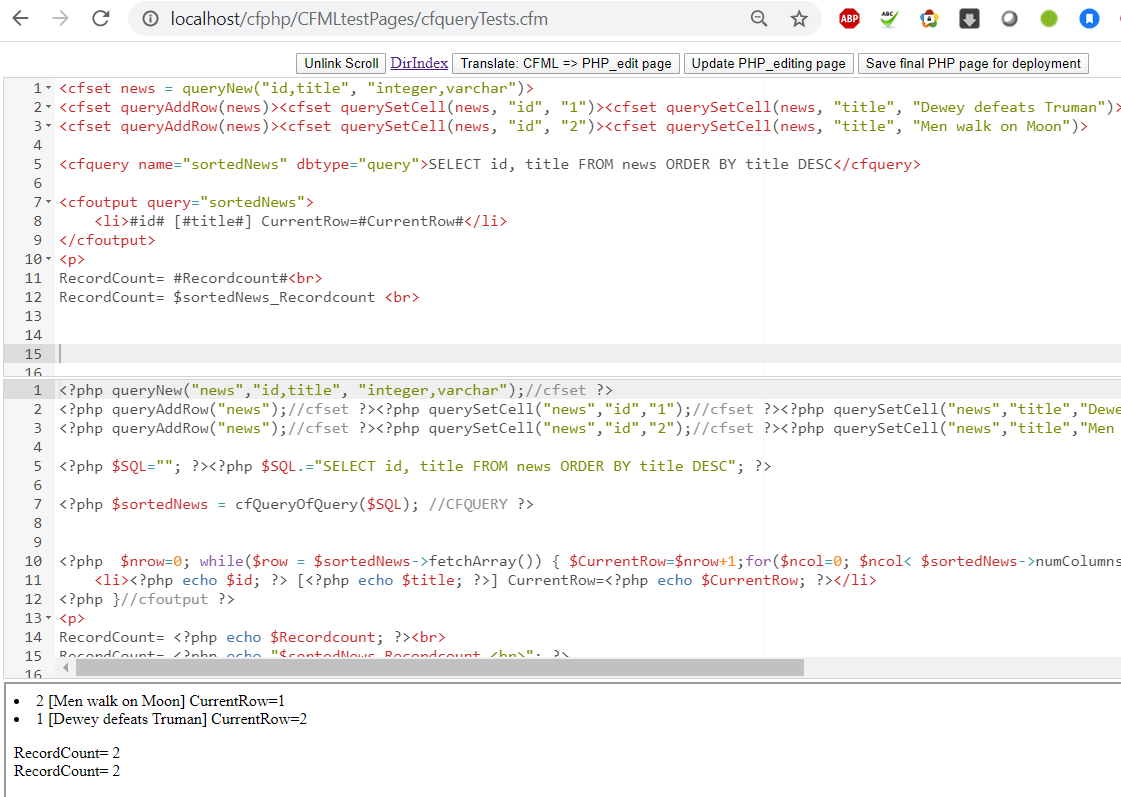
Task: Open the zoom magnifier in the address bar
Action: click(x=759, y=19)
